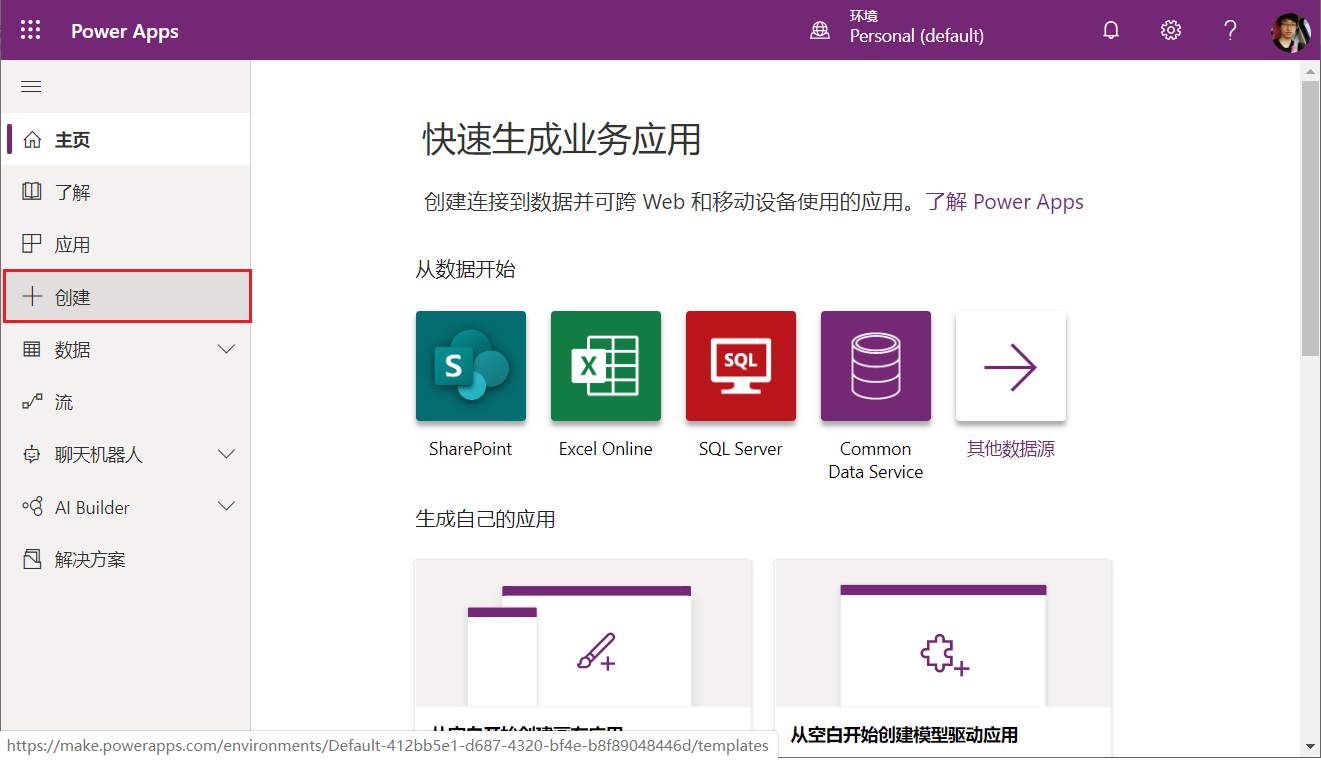1321x760 pixels.
Task: Expand the AI Builder chevron
Action: tap(227, 506)
